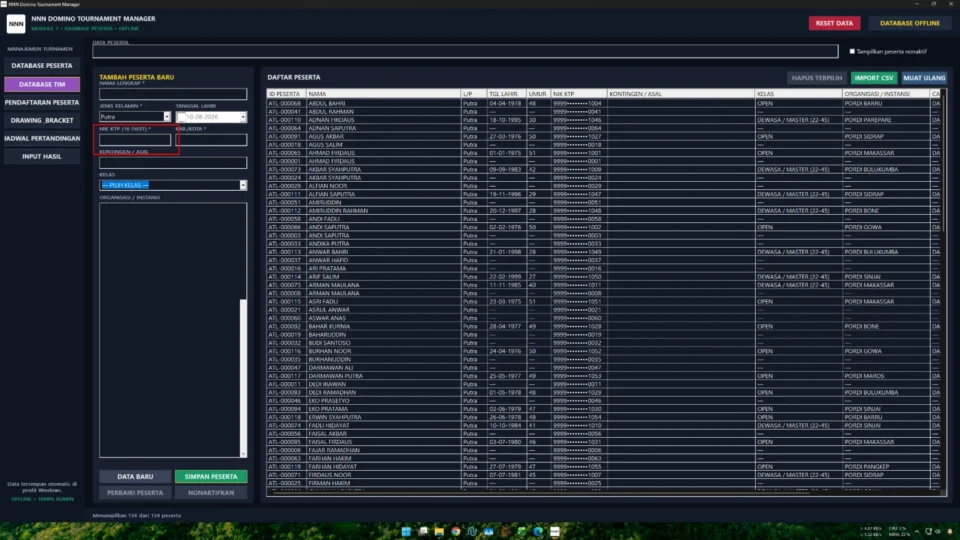The height and width of the screenshot is (540, 960).
Task: Open Database Peserta menu
Action: point(42,66)
